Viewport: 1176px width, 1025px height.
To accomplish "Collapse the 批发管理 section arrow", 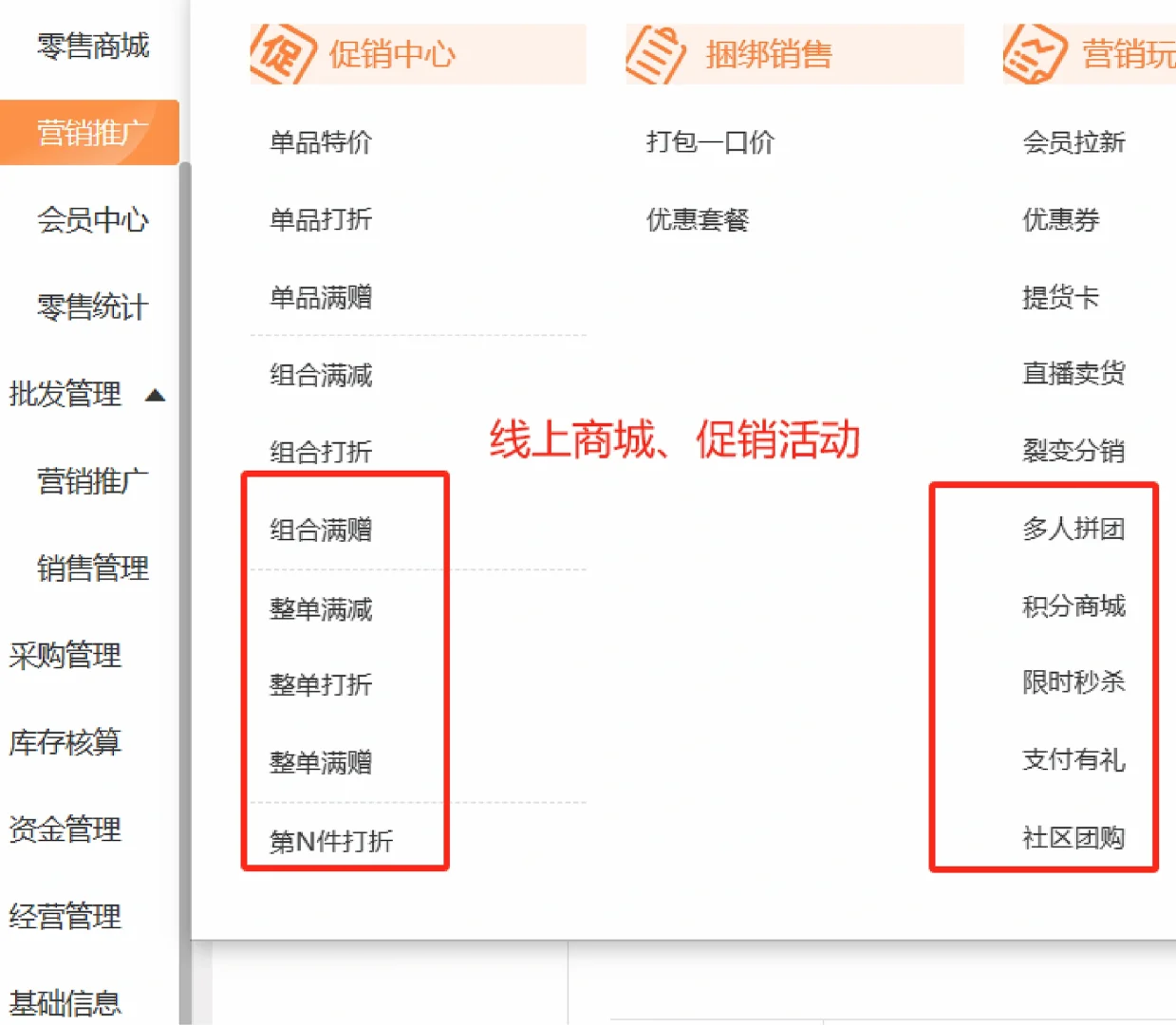I will (x=156, y=395).
